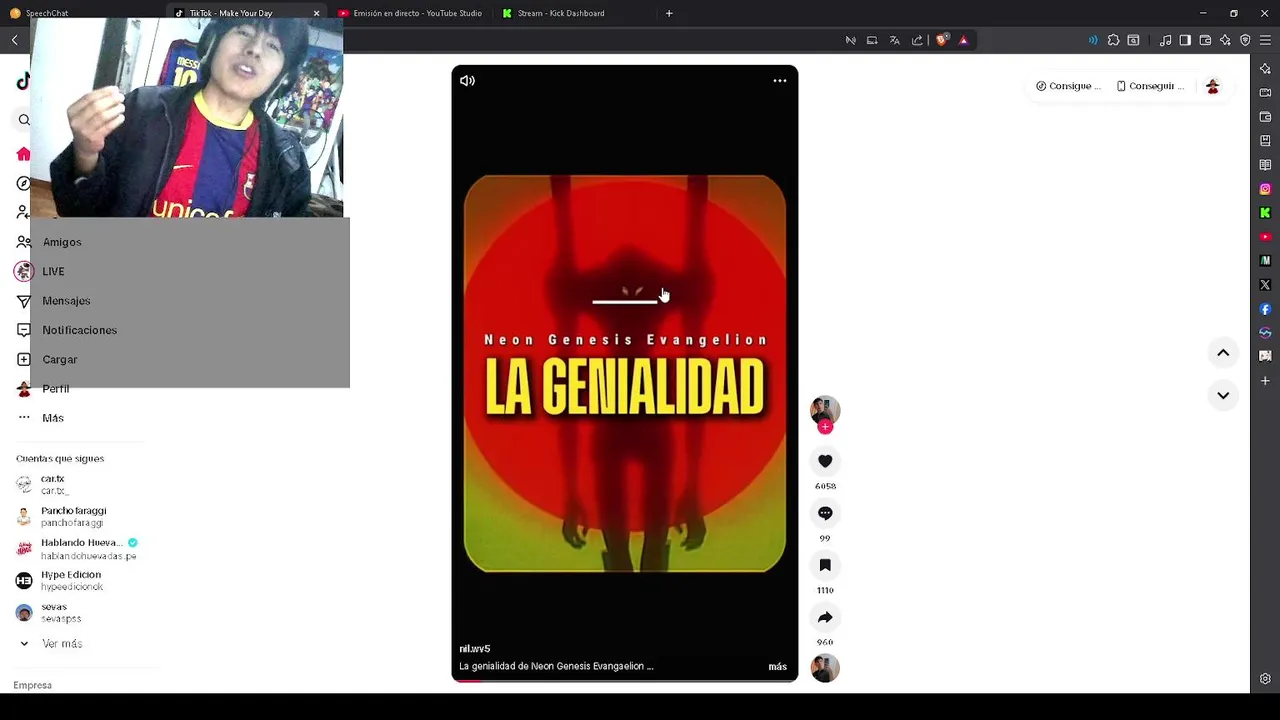Click the Consigue button in header

pos(1068,86)
